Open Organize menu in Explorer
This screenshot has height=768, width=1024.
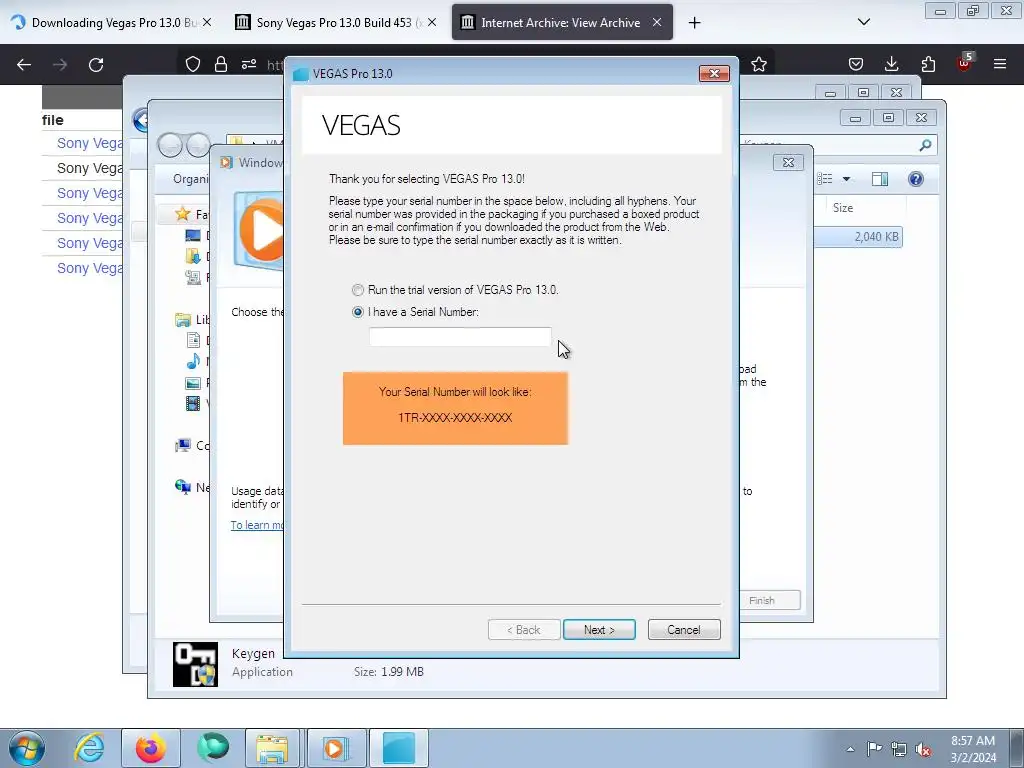[x=189, y=179]
